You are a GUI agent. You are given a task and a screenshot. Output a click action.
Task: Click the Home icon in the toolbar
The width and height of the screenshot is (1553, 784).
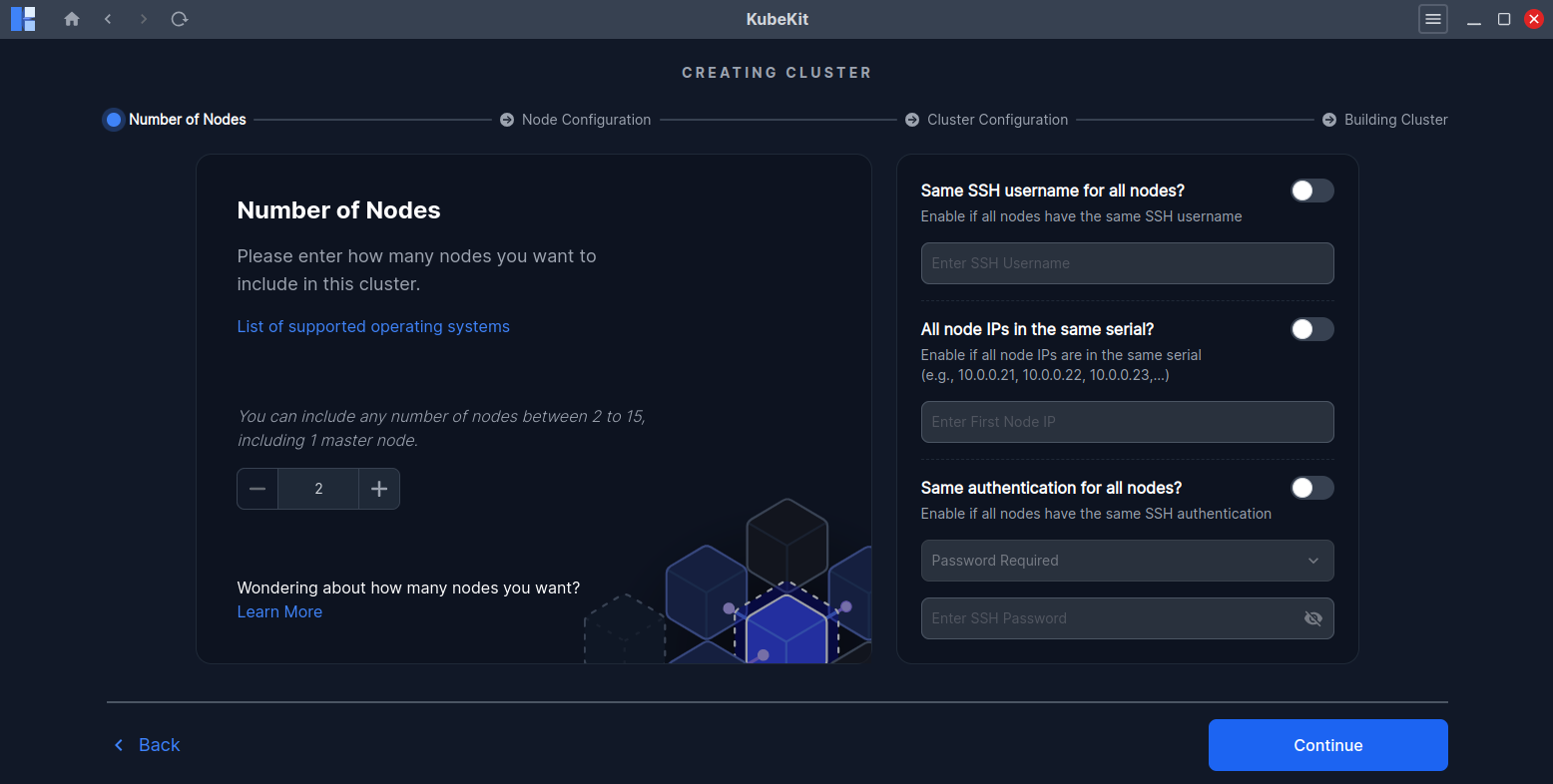tap(71, 19)
